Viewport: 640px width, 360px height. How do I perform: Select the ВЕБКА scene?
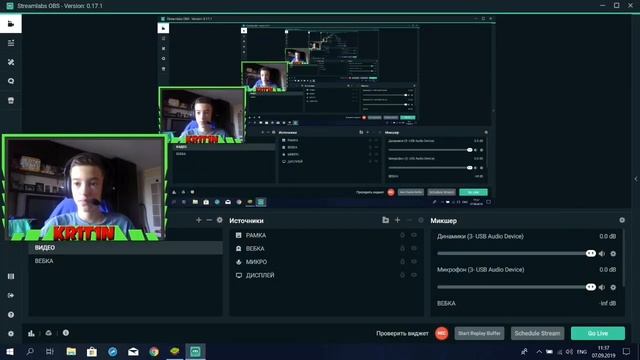point(126,261)
